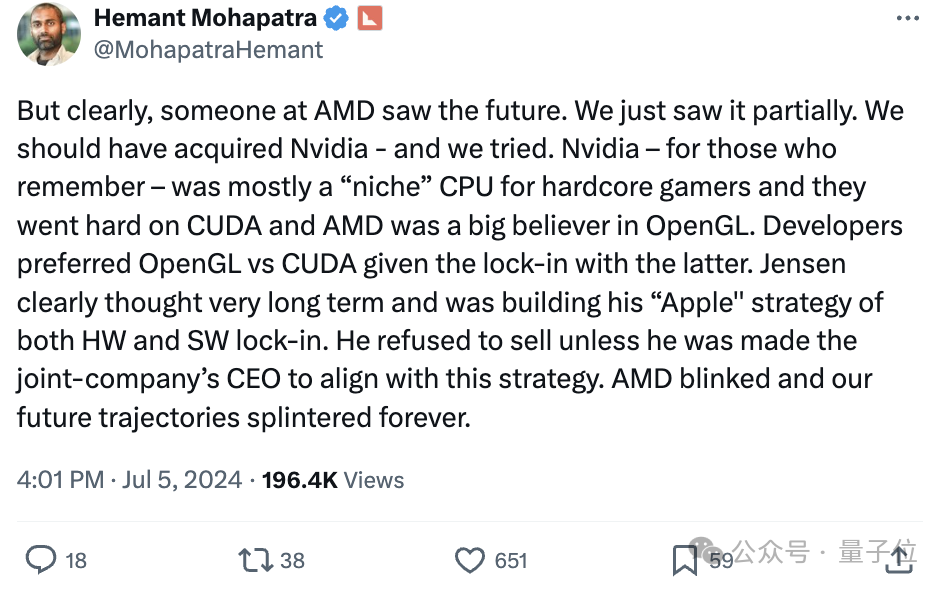Click Hemant Mohapatra's profile avatar
Screen dimensions: 948x590
tap(48, 34)
